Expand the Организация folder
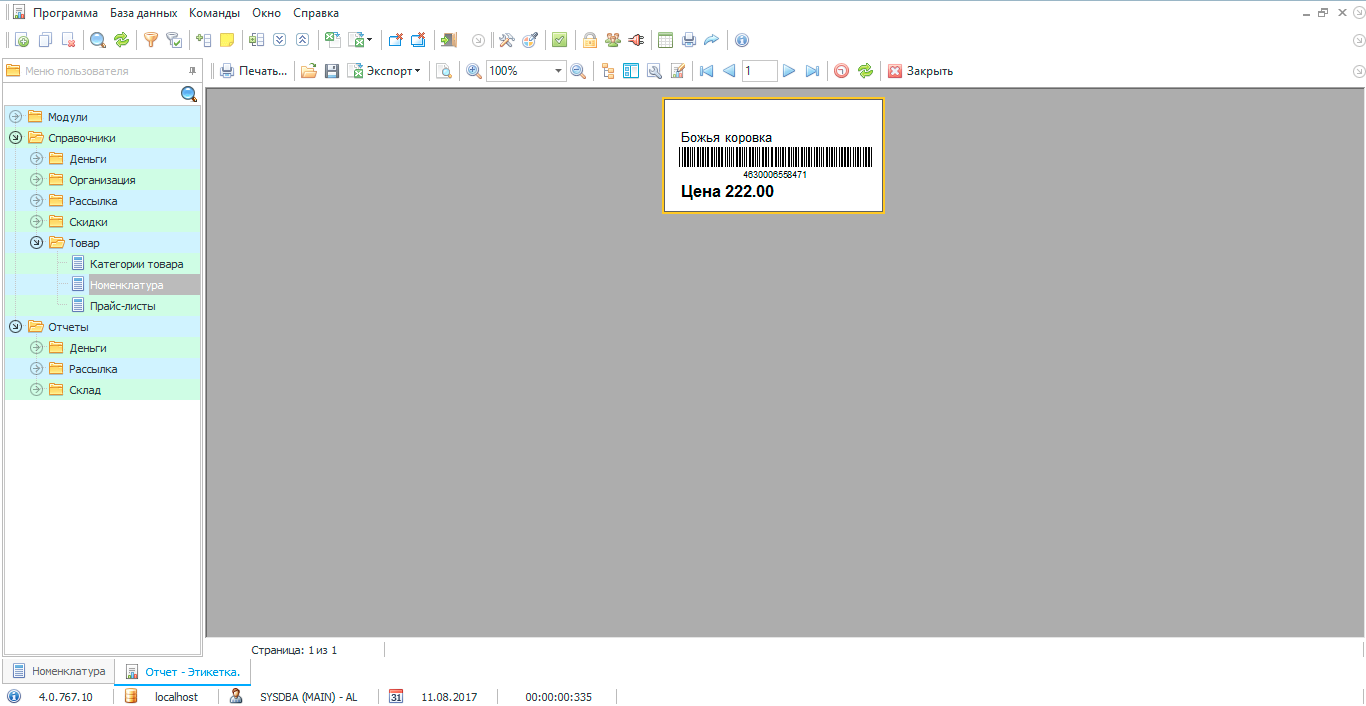1366x706 pixels. point(37,180)
